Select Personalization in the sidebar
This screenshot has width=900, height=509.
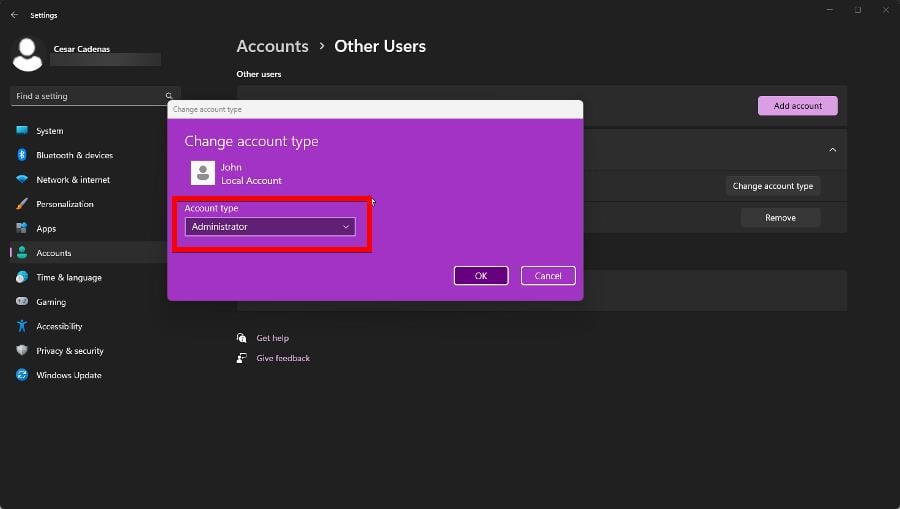point(65,204)
